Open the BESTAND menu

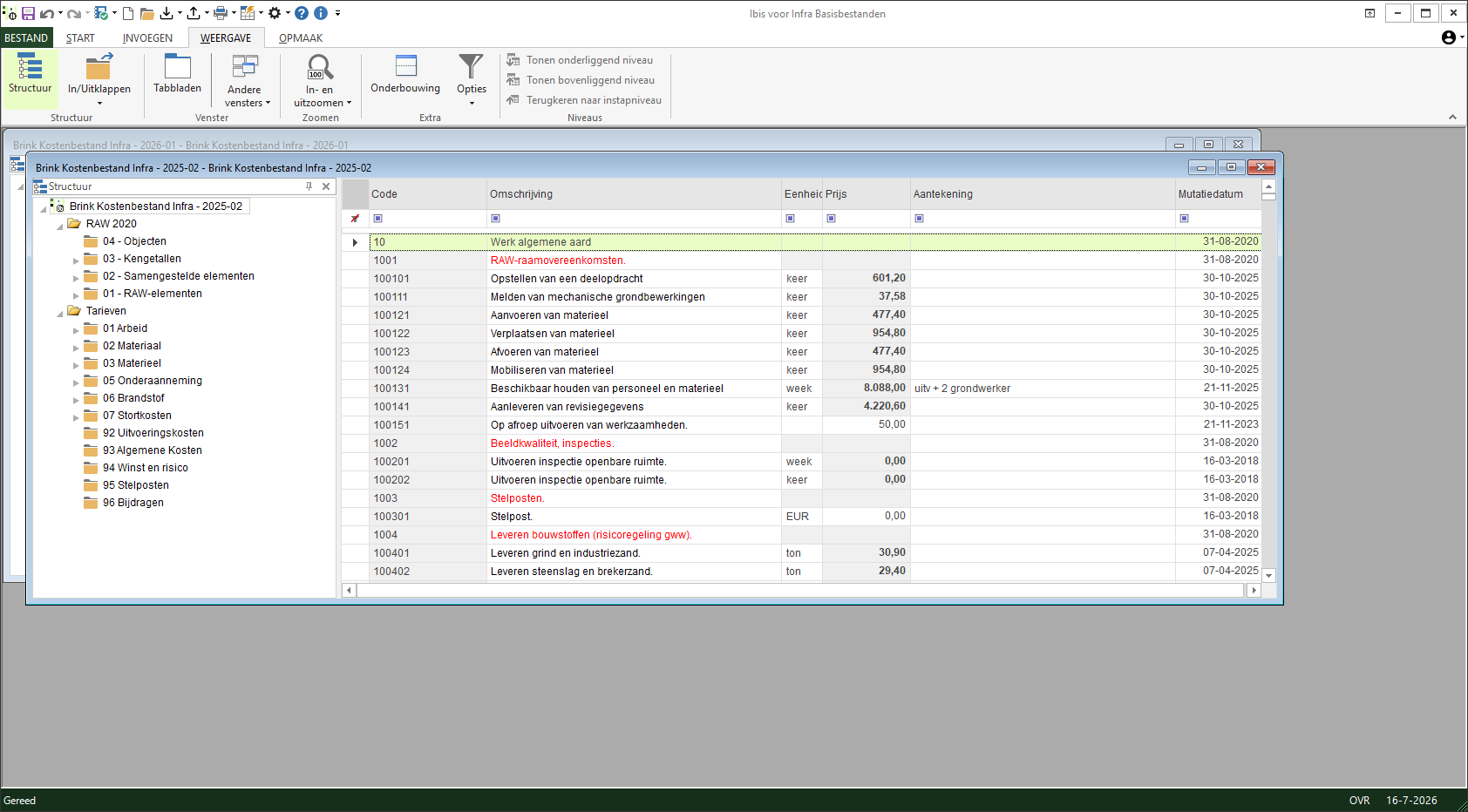(26, 37)
